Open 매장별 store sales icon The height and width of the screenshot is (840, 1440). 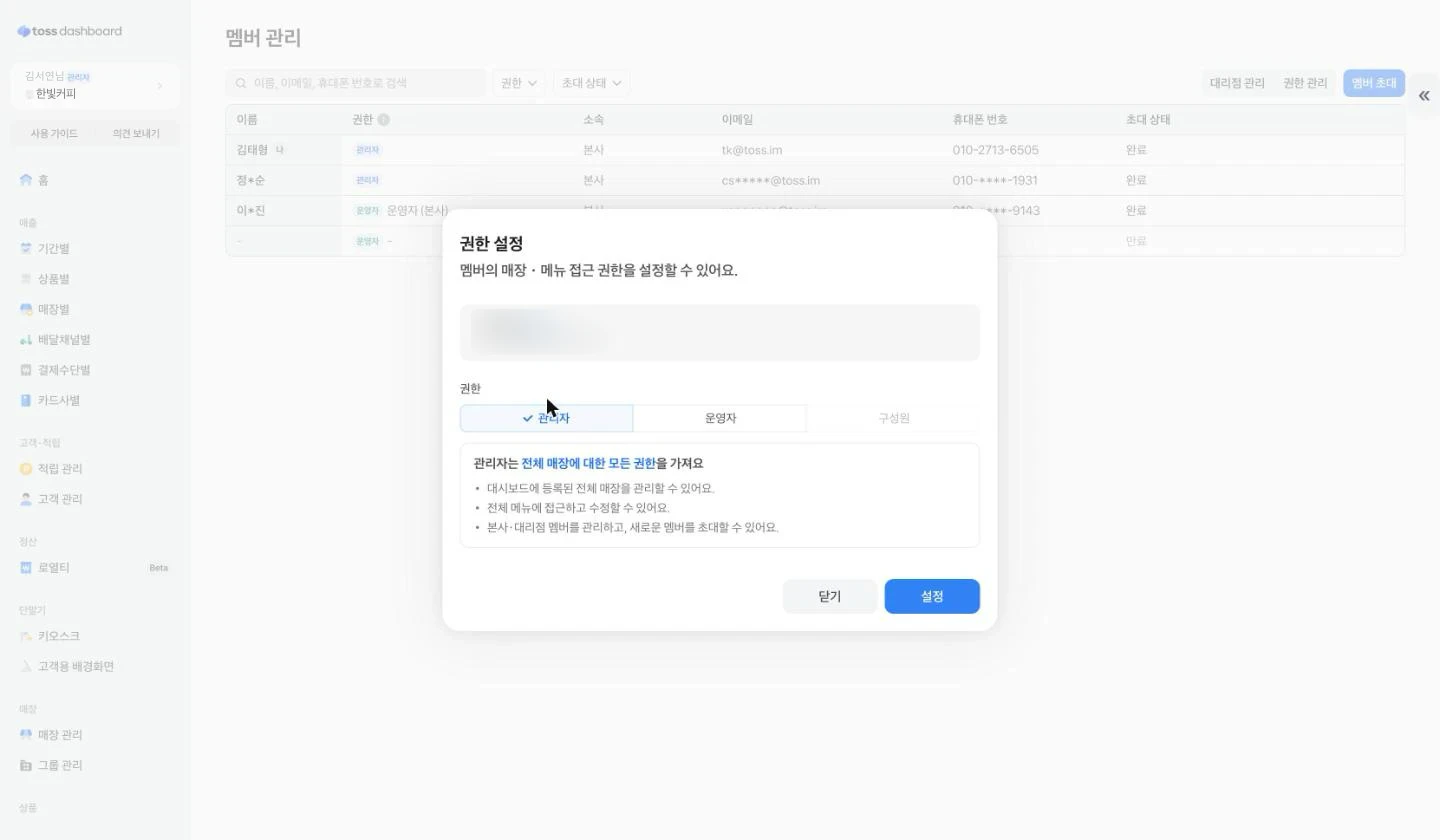click(26, 310)
